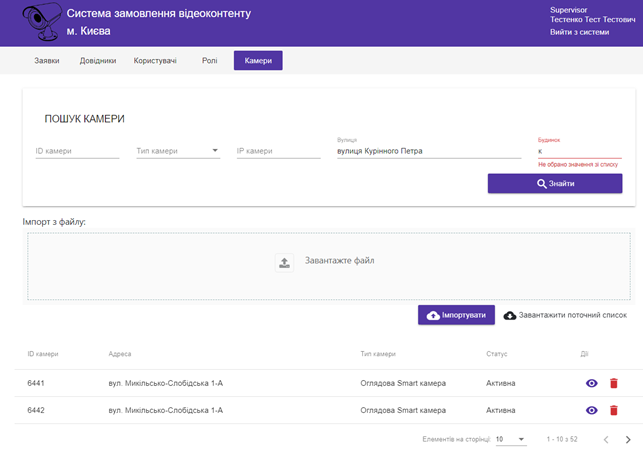Click the Імпортувати button
This screenshot has height=454, width=643.
click(456, 315)
